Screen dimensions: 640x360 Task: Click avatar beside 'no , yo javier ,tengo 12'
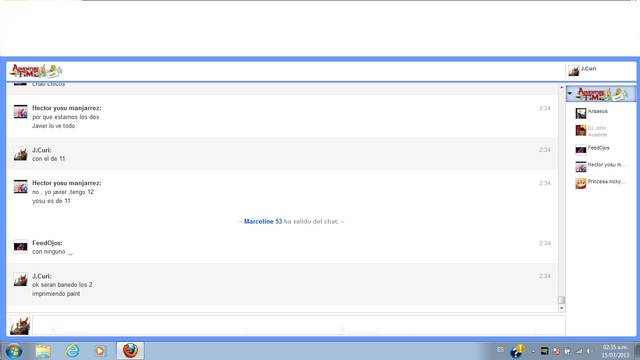pos(20,187)
